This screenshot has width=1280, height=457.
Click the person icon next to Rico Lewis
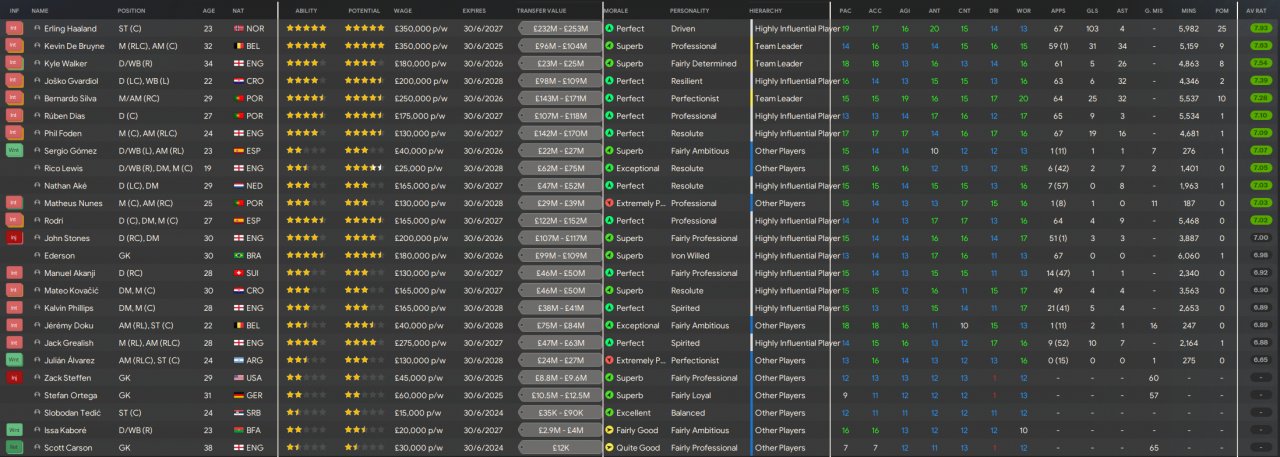tap(37, 168)
